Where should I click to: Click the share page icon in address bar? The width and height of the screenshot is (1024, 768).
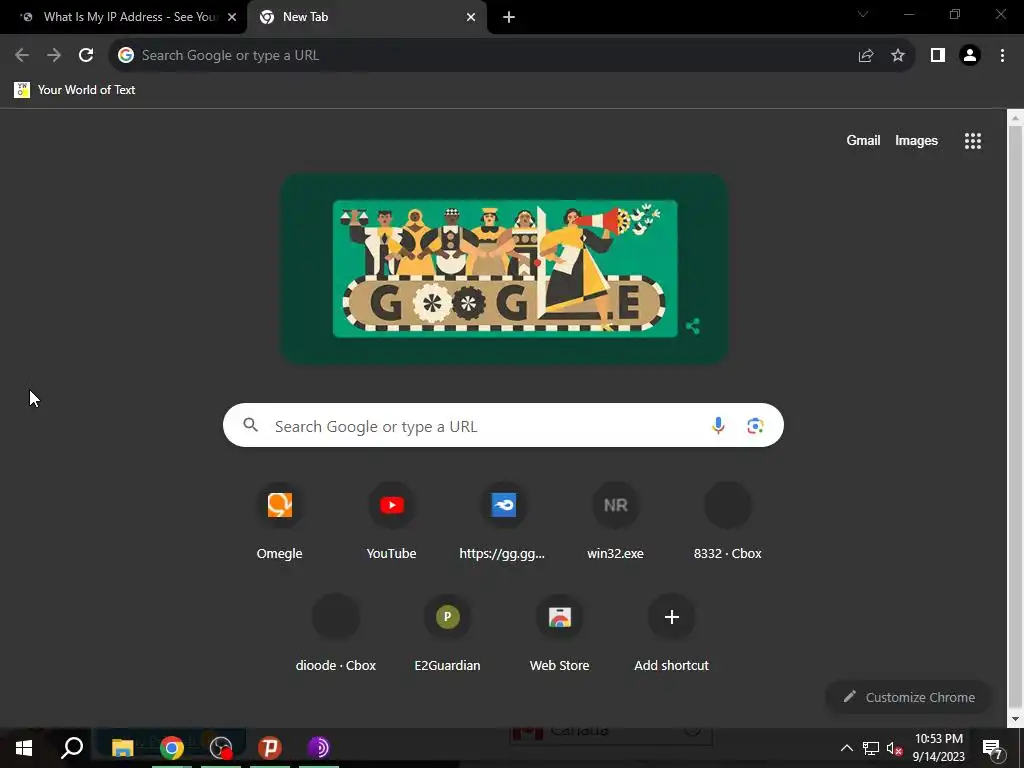(866, 56)
